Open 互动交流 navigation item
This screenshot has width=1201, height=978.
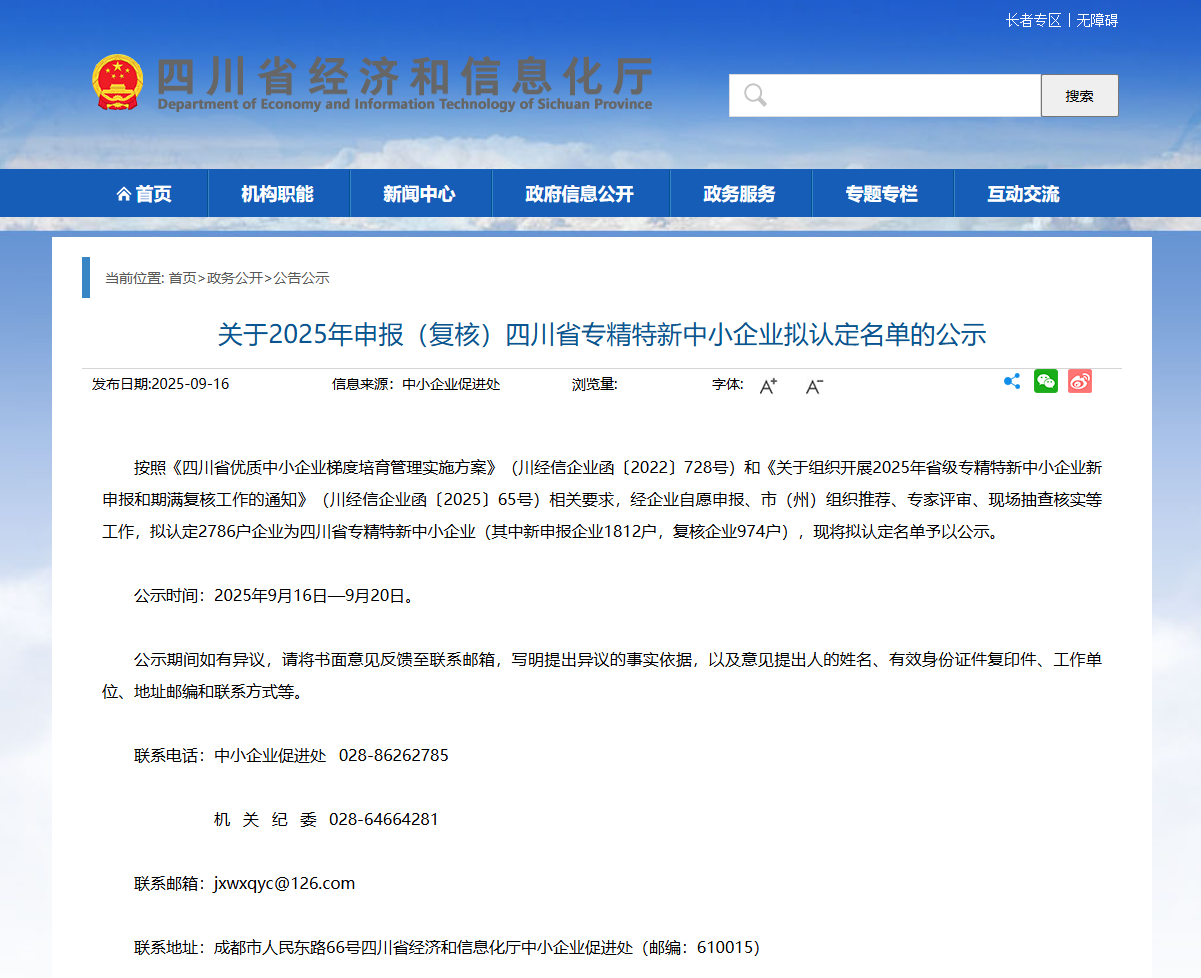[x=1023, y=194]
